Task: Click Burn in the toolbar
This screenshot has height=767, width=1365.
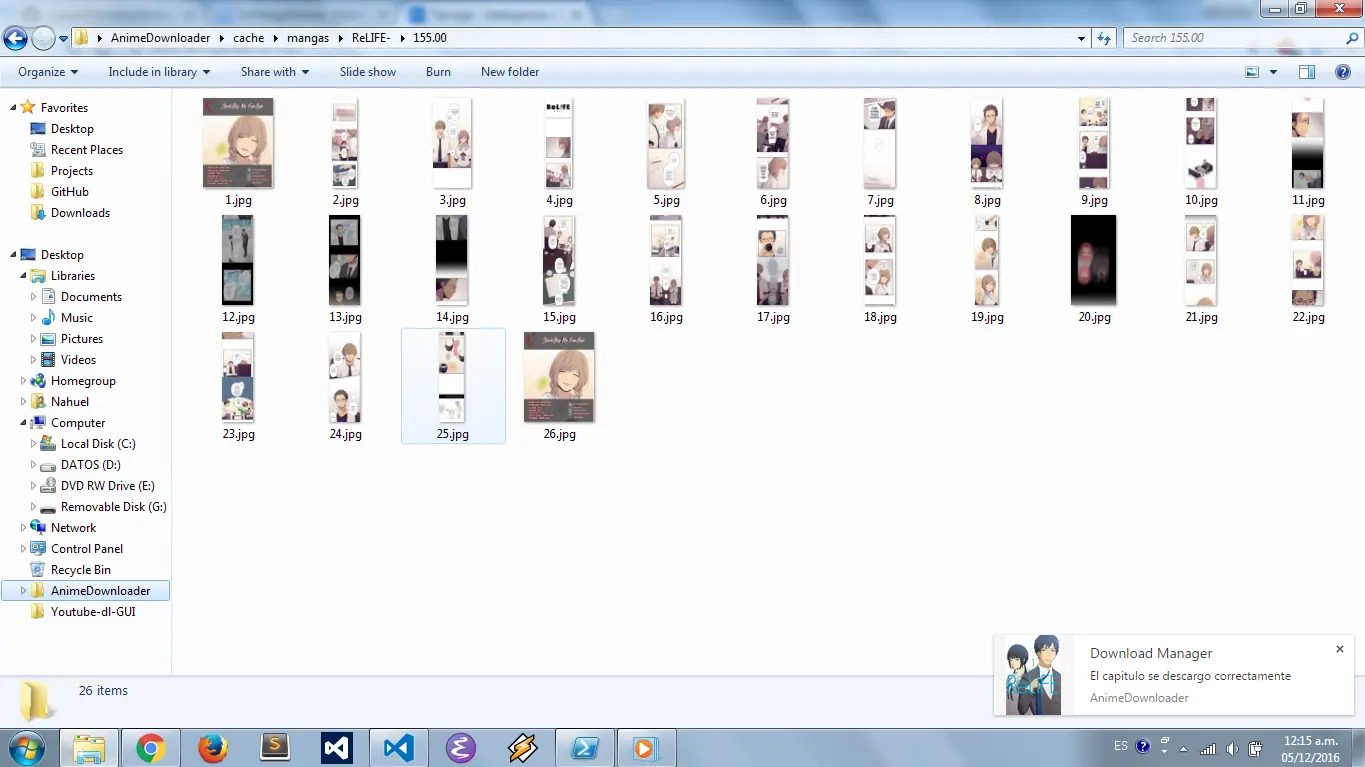Action: [x=438, y=72]
